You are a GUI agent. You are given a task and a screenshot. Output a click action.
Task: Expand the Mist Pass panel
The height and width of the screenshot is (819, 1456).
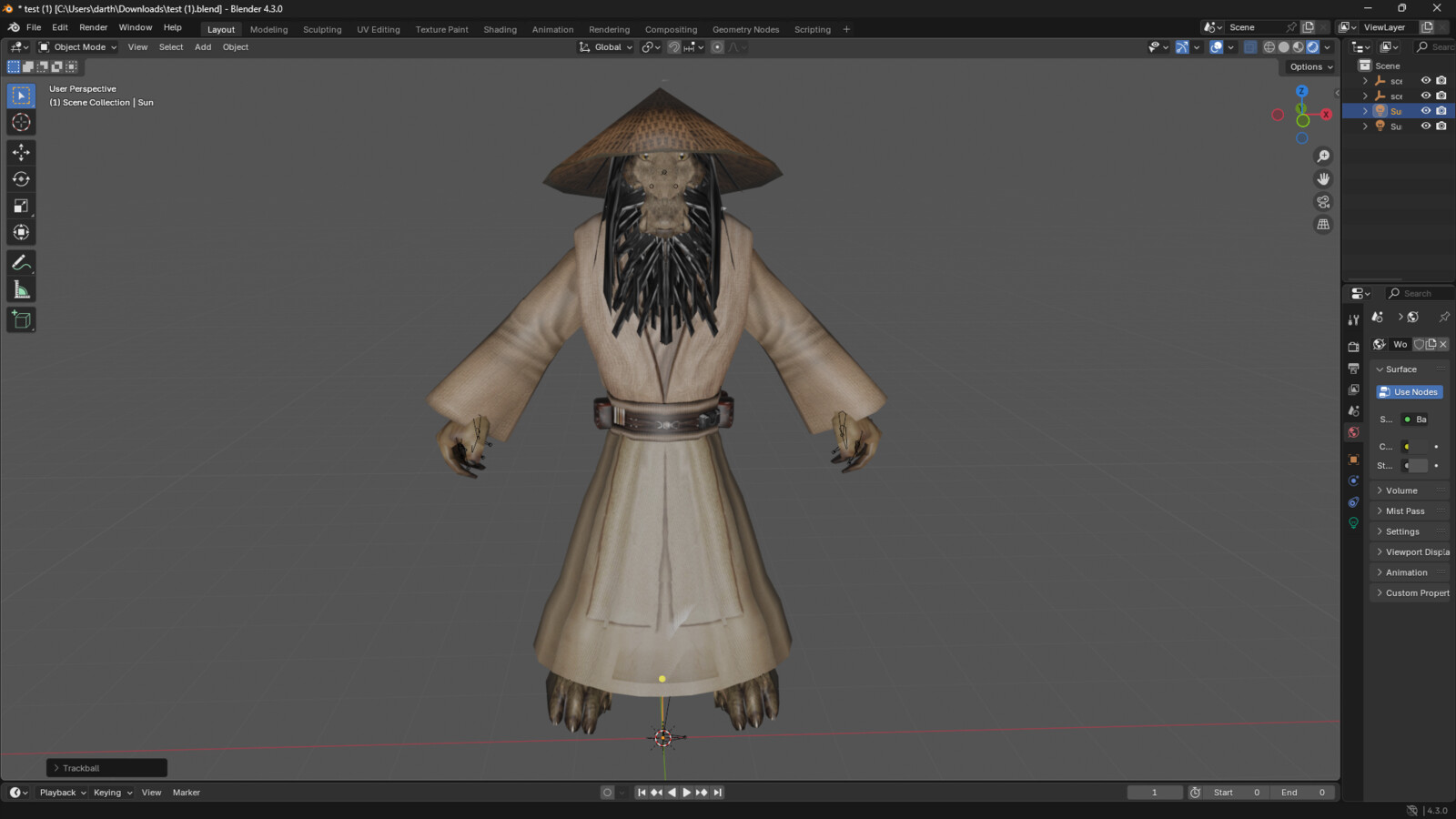(1409, 511)
